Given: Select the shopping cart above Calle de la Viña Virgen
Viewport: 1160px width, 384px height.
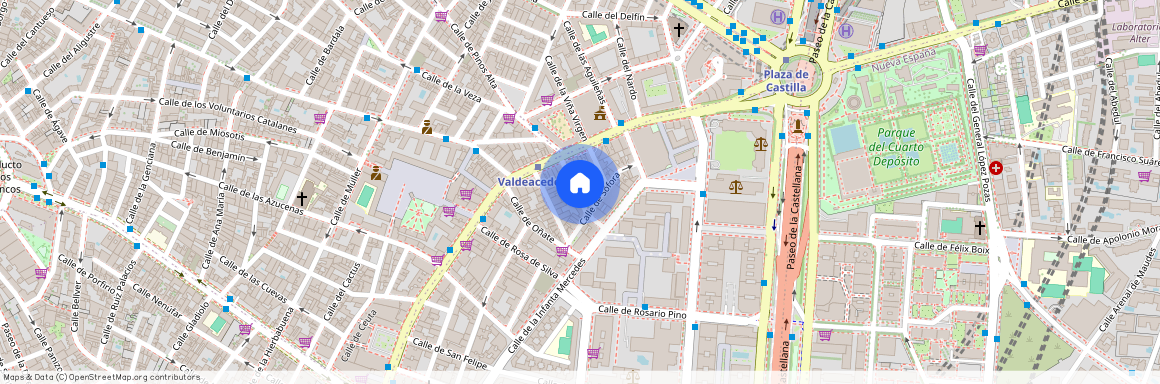Looking at the screenshot, I should pyautogui.click(x=547, y=100).
